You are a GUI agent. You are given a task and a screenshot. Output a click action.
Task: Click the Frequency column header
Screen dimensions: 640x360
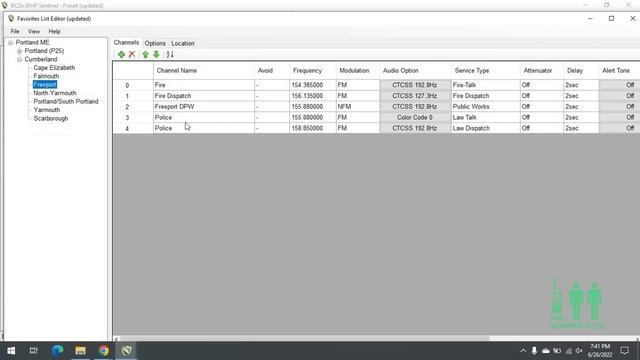tap(313, 71)
